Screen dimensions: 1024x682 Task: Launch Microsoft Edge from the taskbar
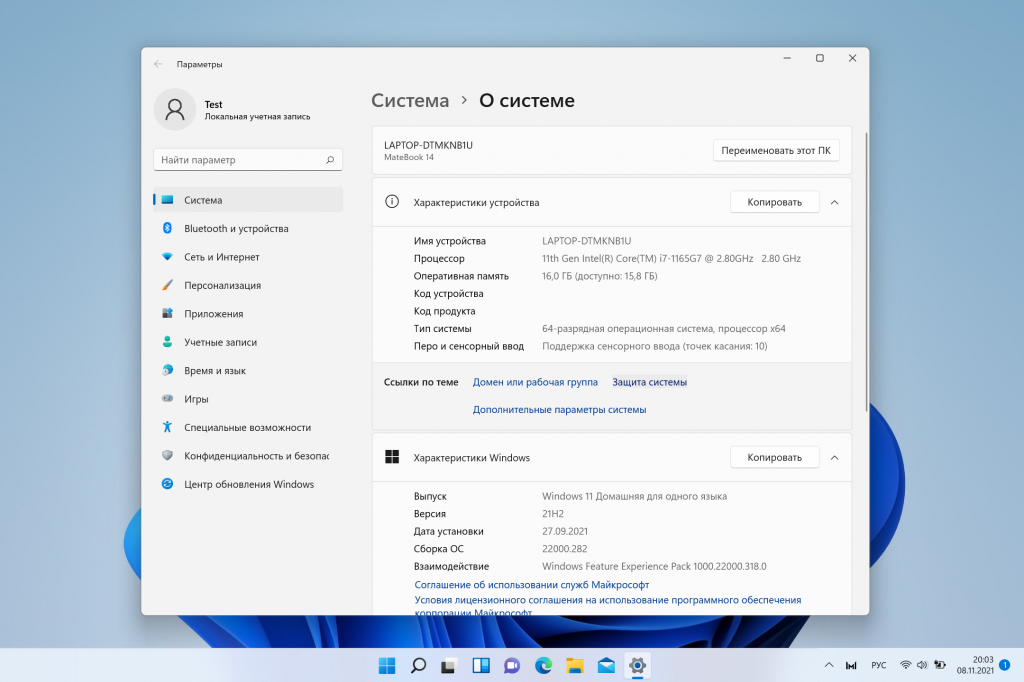coord(543,665)
